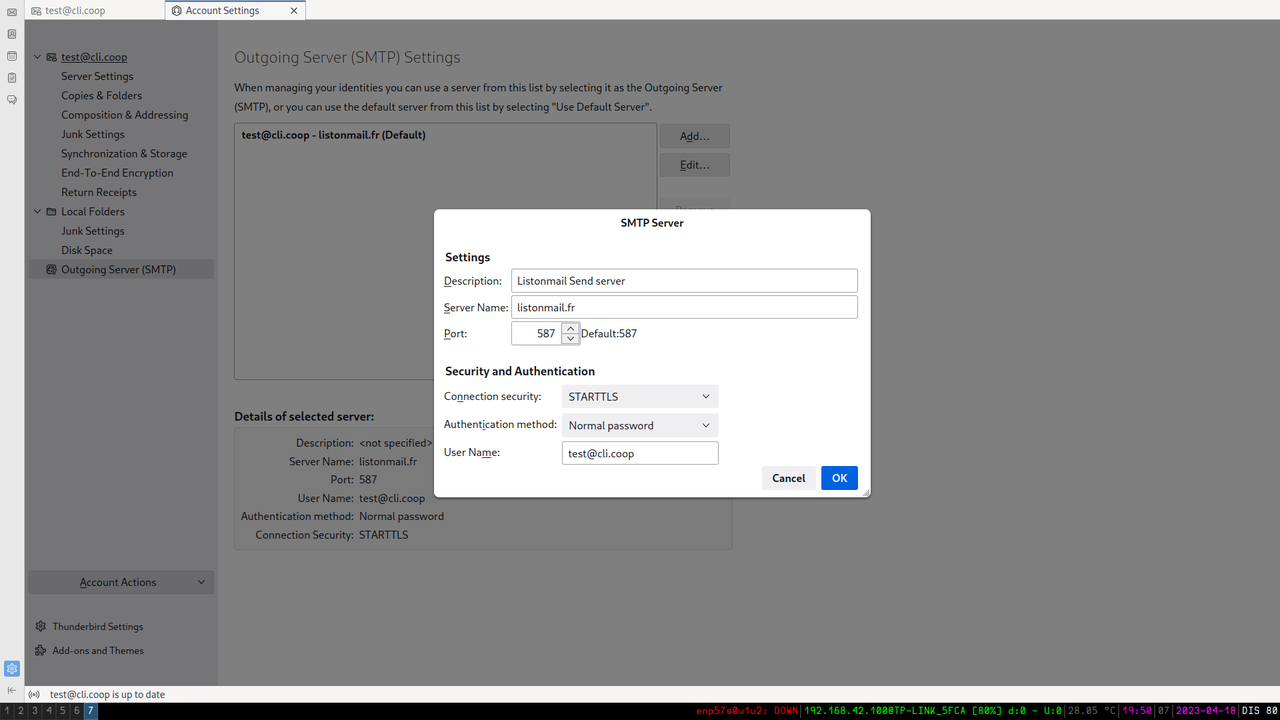Open Add-ons and Themes link
1280x720 pixels.
(x=98, y=651)
